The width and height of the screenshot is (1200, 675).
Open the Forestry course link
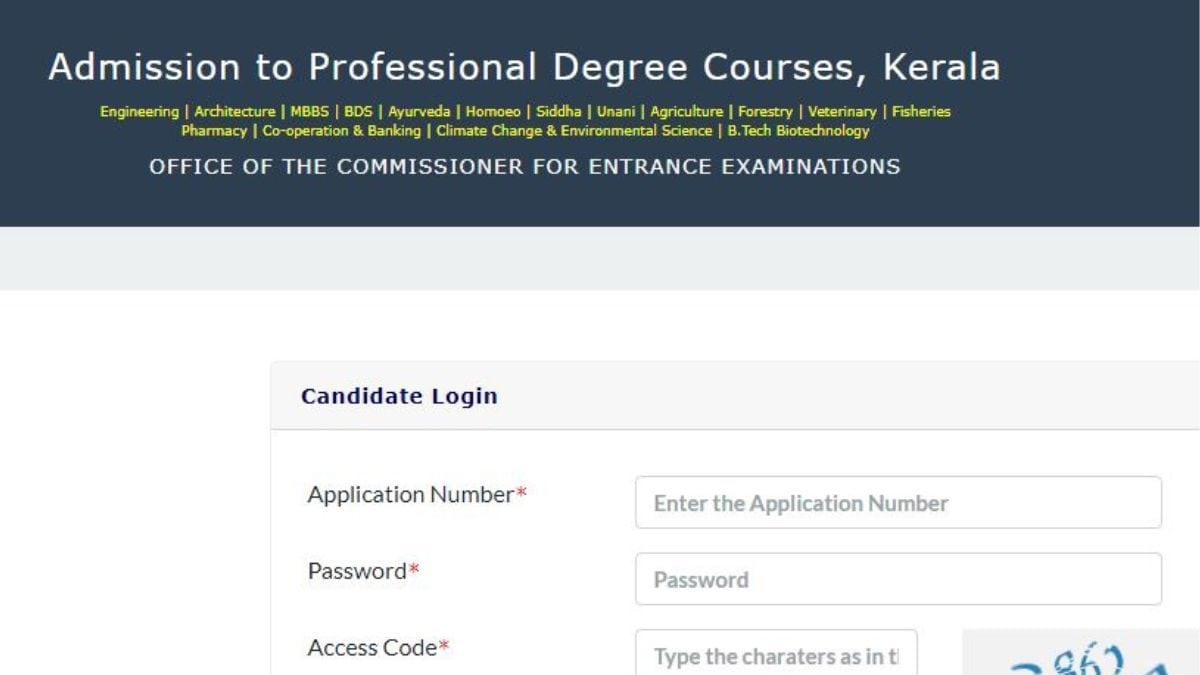click(765, 111)
